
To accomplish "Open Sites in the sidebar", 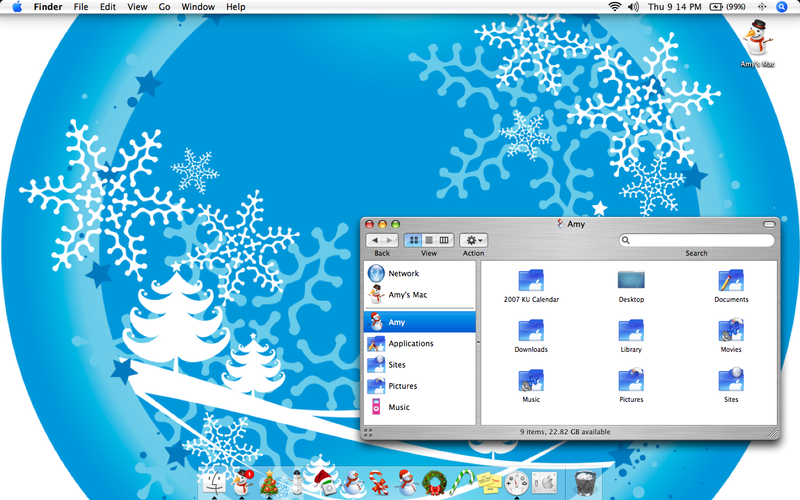I will click(419, 365).
